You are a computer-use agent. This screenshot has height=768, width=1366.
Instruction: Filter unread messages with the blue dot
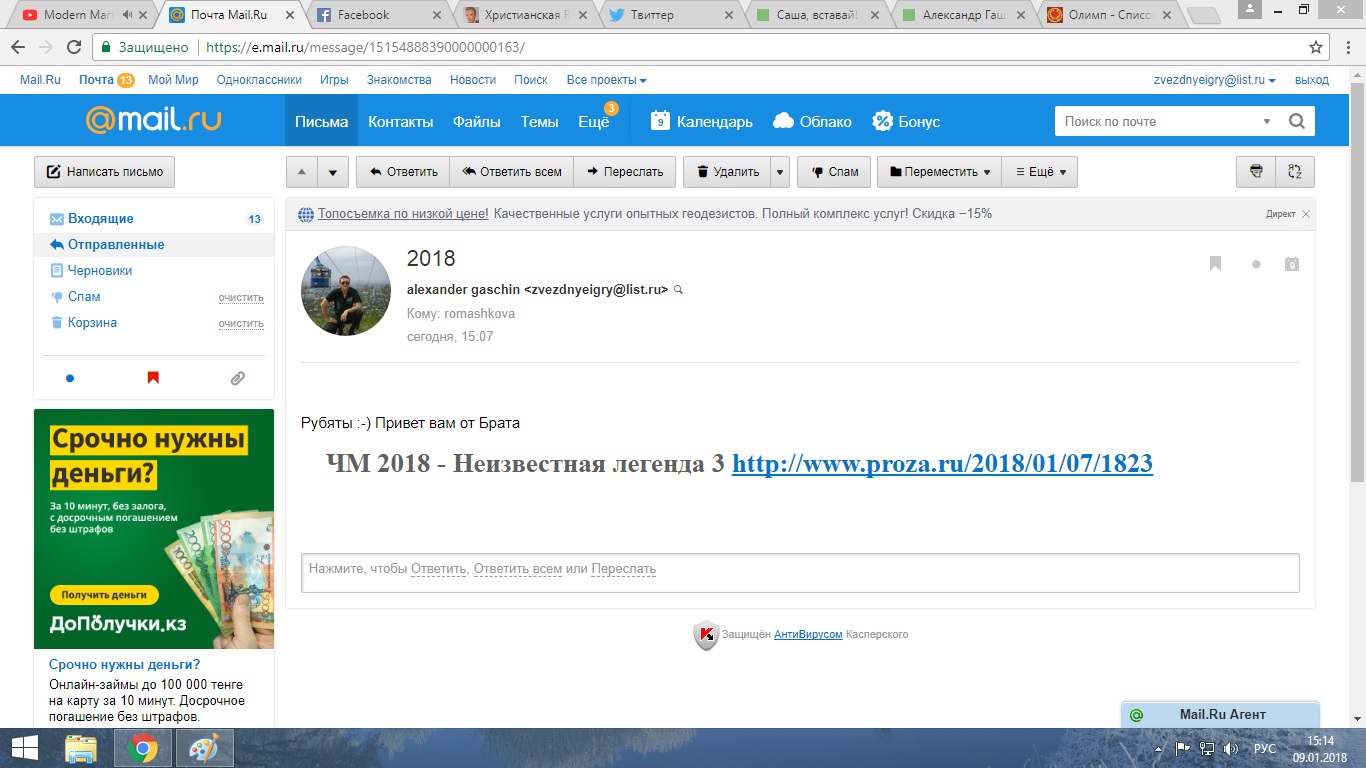click(70, 378)
